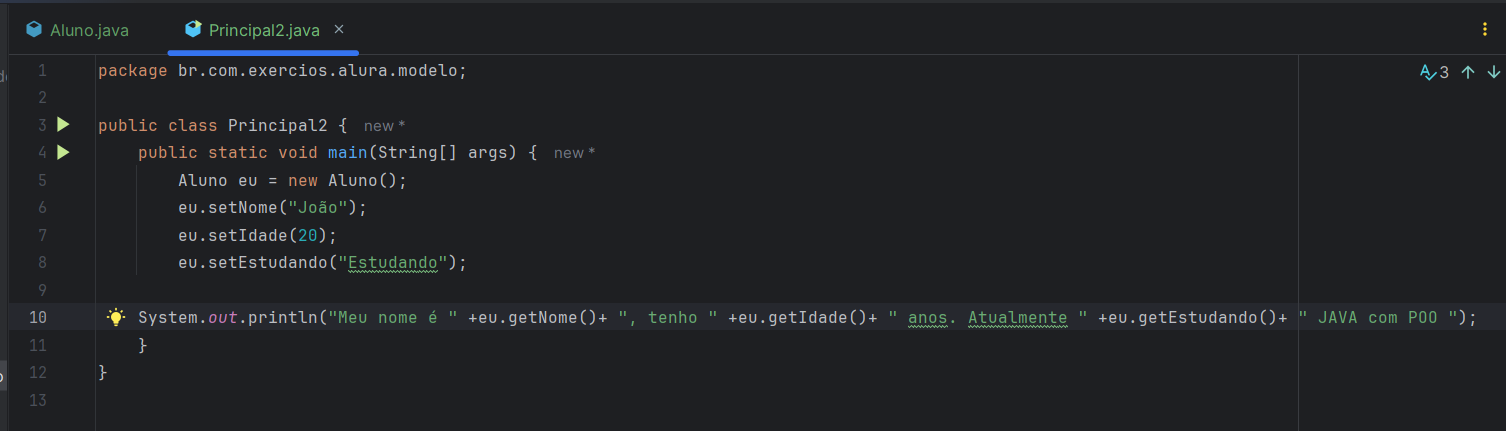Screen dimensions: 1506x431
Task: Jump to next highlighted problem arrow
Action: pyautogui.click(x=1494, y=72)
